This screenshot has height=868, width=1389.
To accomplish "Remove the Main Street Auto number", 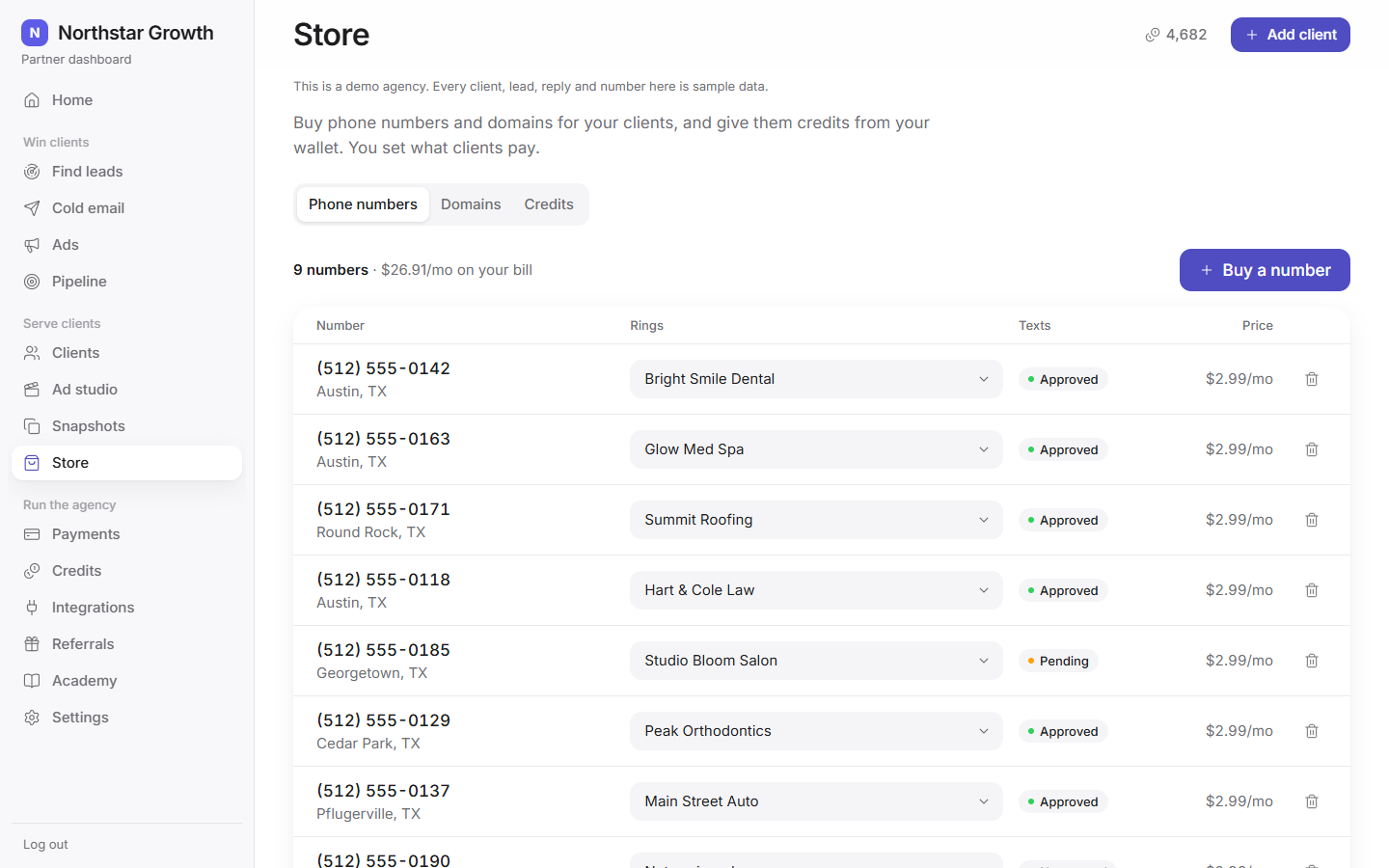I will pos(1312,801).
